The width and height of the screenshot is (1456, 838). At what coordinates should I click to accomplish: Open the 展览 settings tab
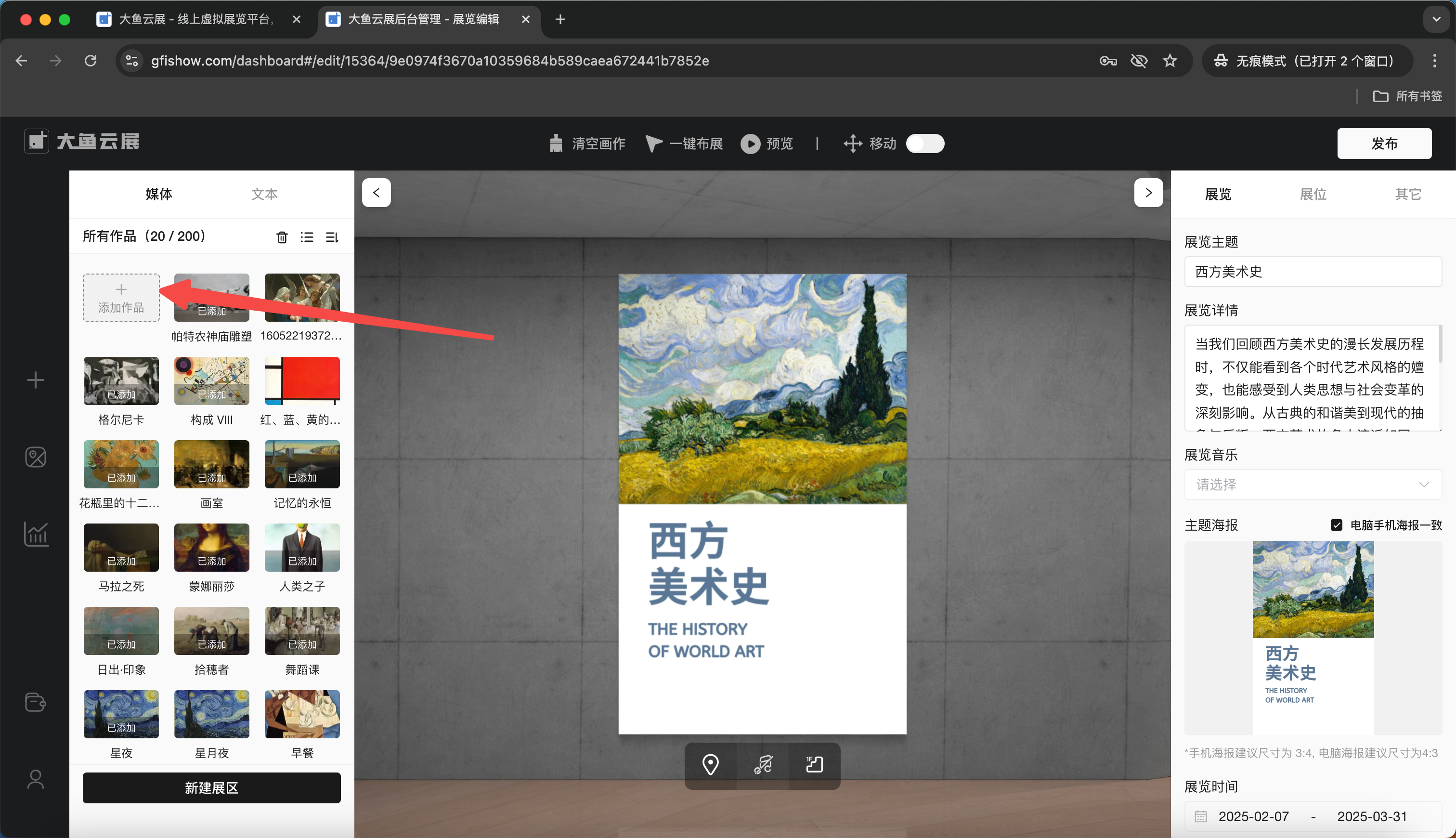click(x=1218, y=194)
